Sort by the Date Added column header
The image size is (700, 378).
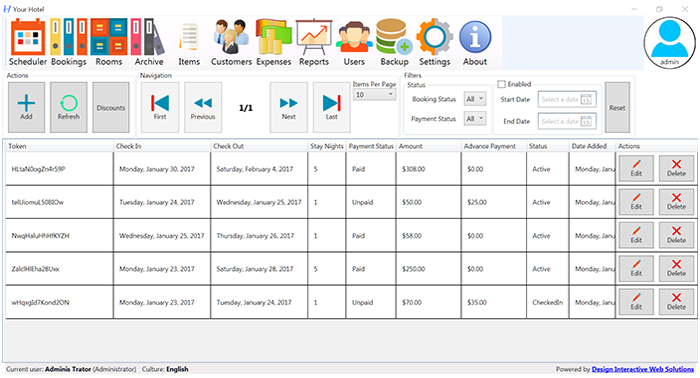[x=592, y=146]
